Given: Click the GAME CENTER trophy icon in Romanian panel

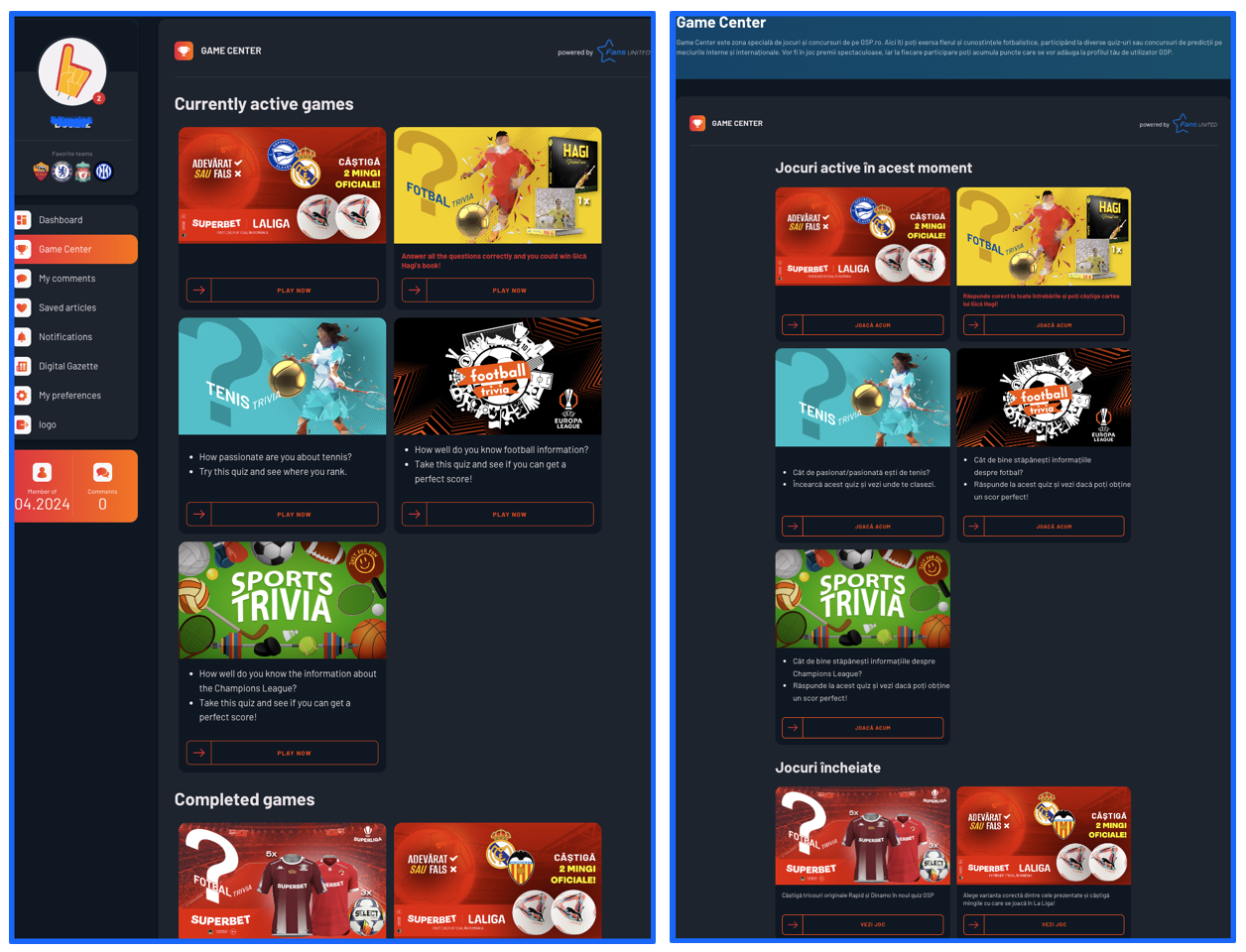Looking at the screenshot, I should [697, 123].
